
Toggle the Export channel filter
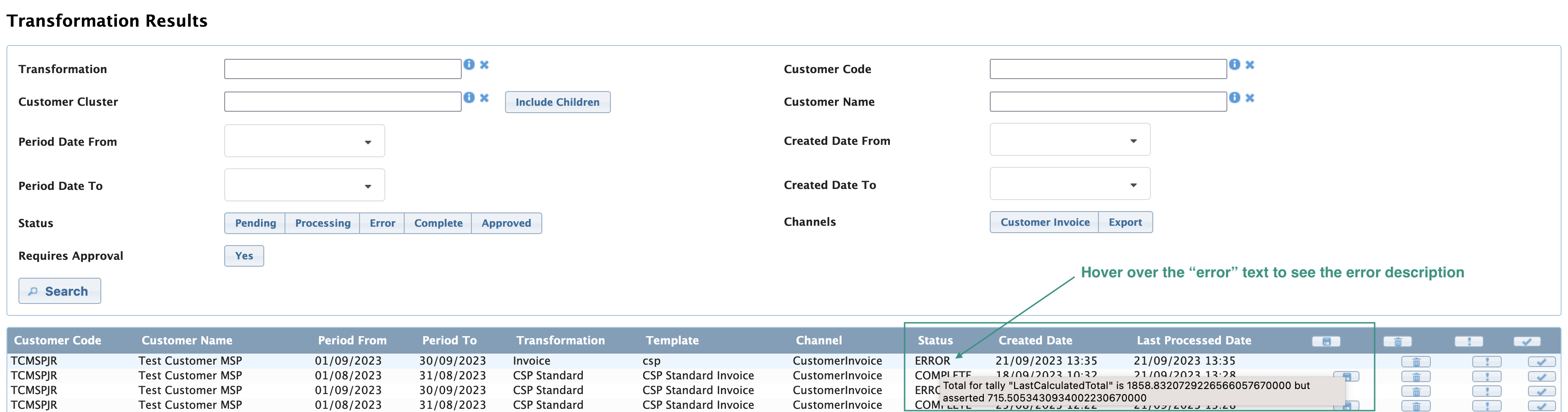click(x=1126, y=222)
